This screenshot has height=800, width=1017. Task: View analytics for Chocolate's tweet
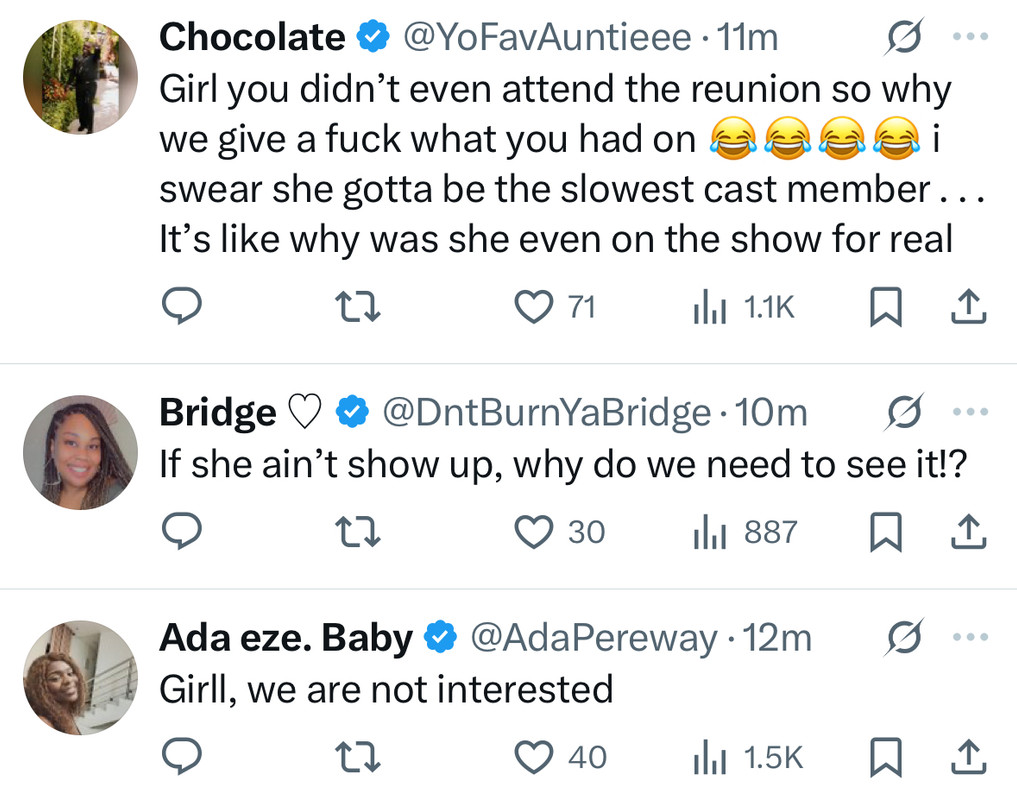[x=709, y=308]
